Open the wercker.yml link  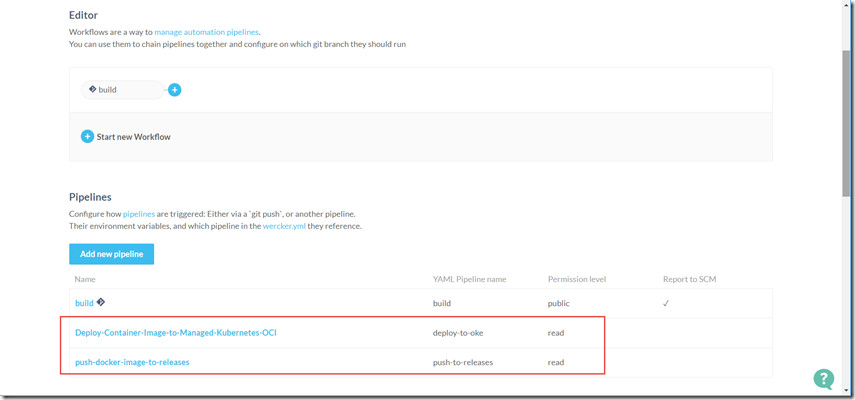[282, 226]
